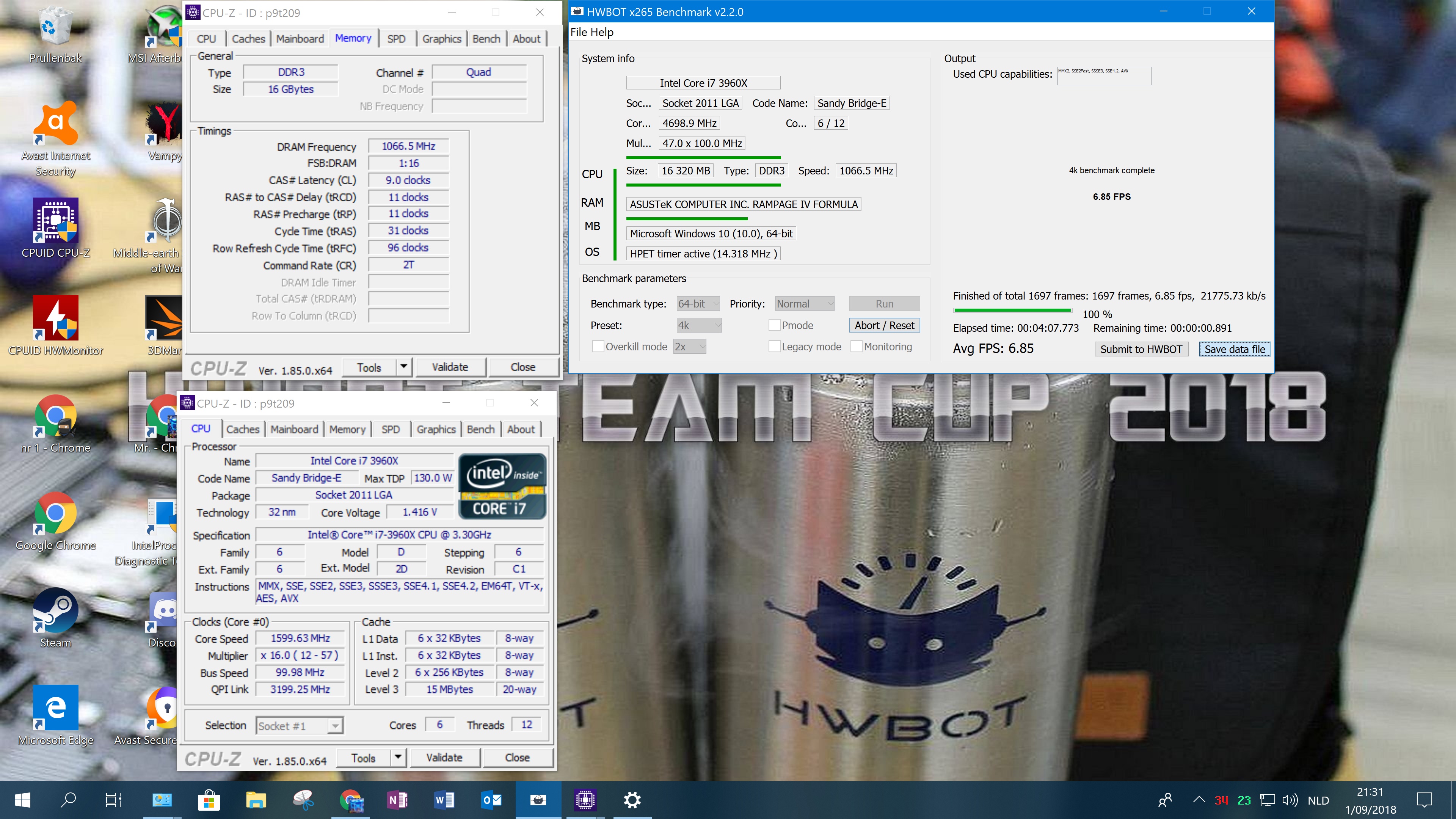This screenshot has width=1456, height=819.
Task: Click Validate in upper CPU-Z window
Action: click(x=450, y=367)
